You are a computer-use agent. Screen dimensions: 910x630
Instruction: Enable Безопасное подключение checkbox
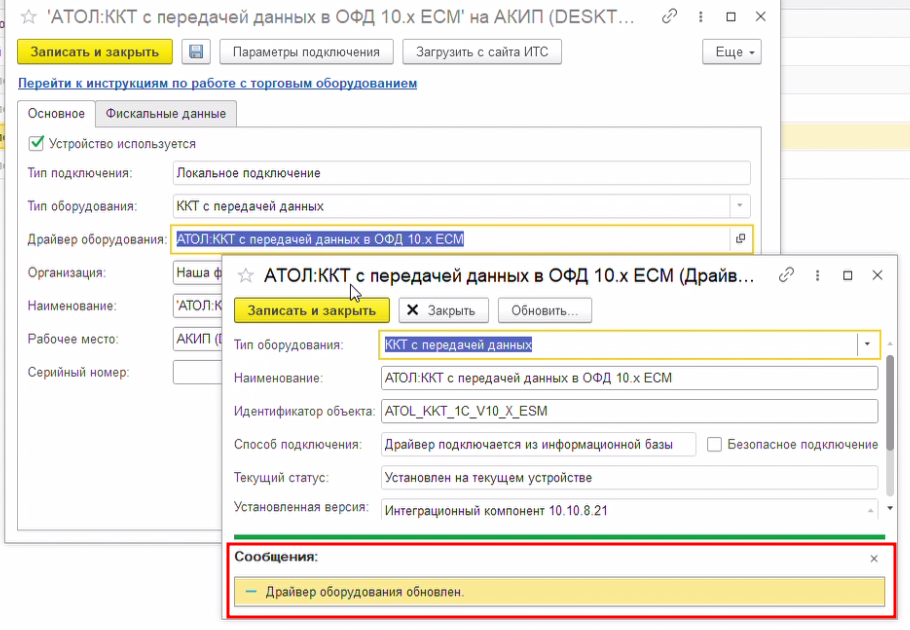click(x=714, y=444)
